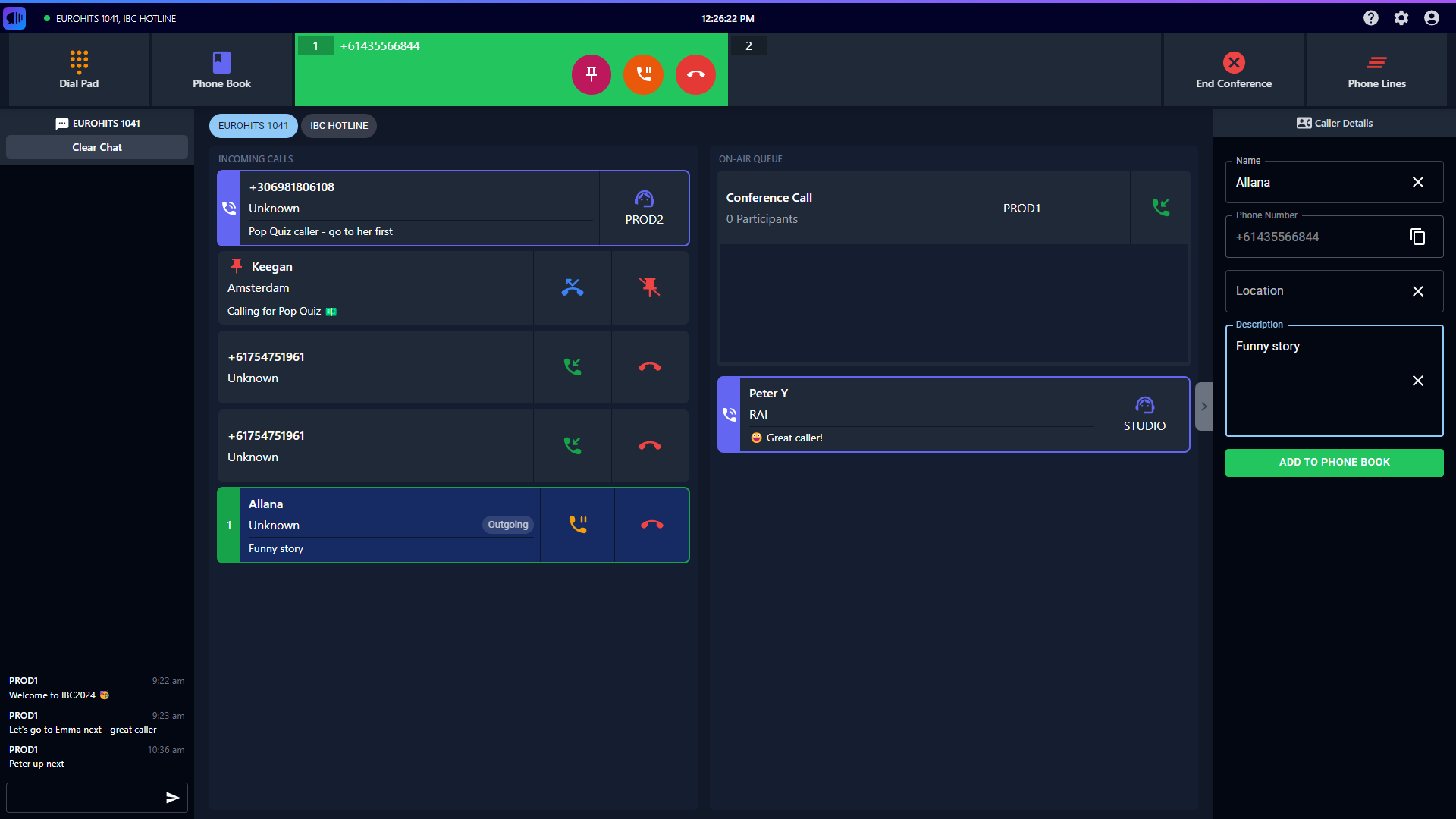Open the Phone Book
This screenshot has width=1456, height=819.
220,69
